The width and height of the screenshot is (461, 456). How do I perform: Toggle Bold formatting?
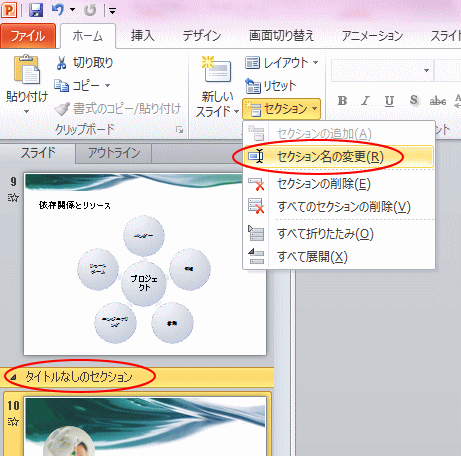pos(342,100)
